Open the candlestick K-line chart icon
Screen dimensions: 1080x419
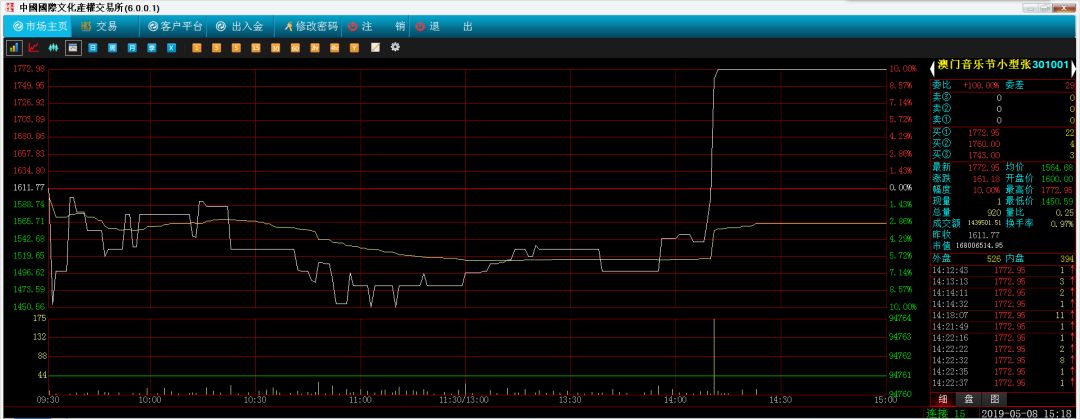pos(53,48)
